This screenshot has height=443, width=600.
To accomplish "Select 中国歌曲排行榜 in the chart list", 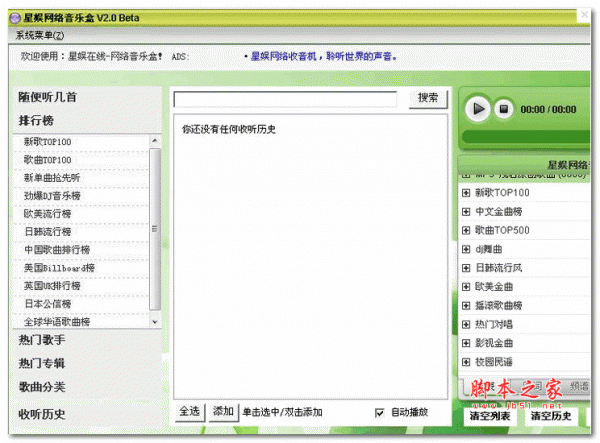I will (x=57, y=250).
